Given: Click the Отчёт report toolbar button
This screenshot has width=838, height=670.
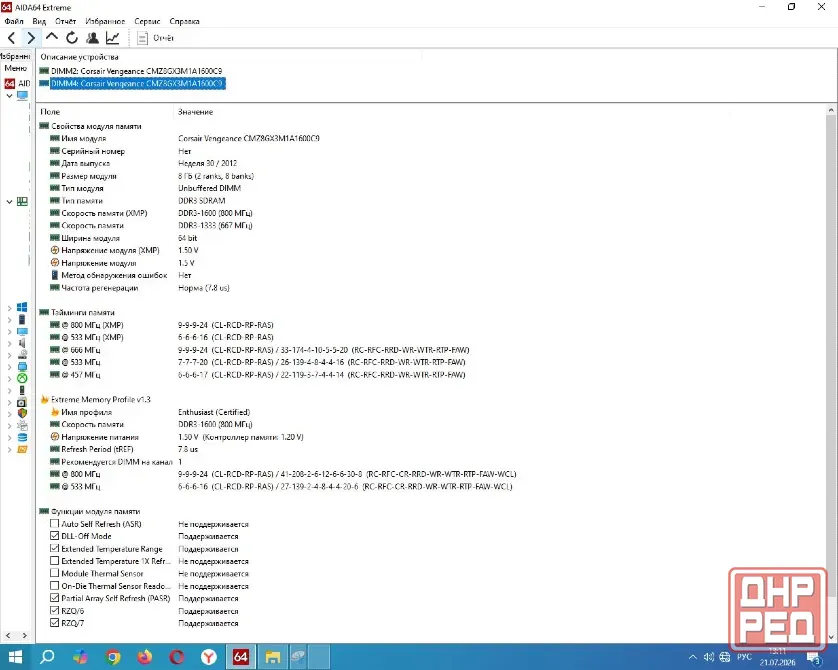Looking at the screenshot, I should (156, 38).
